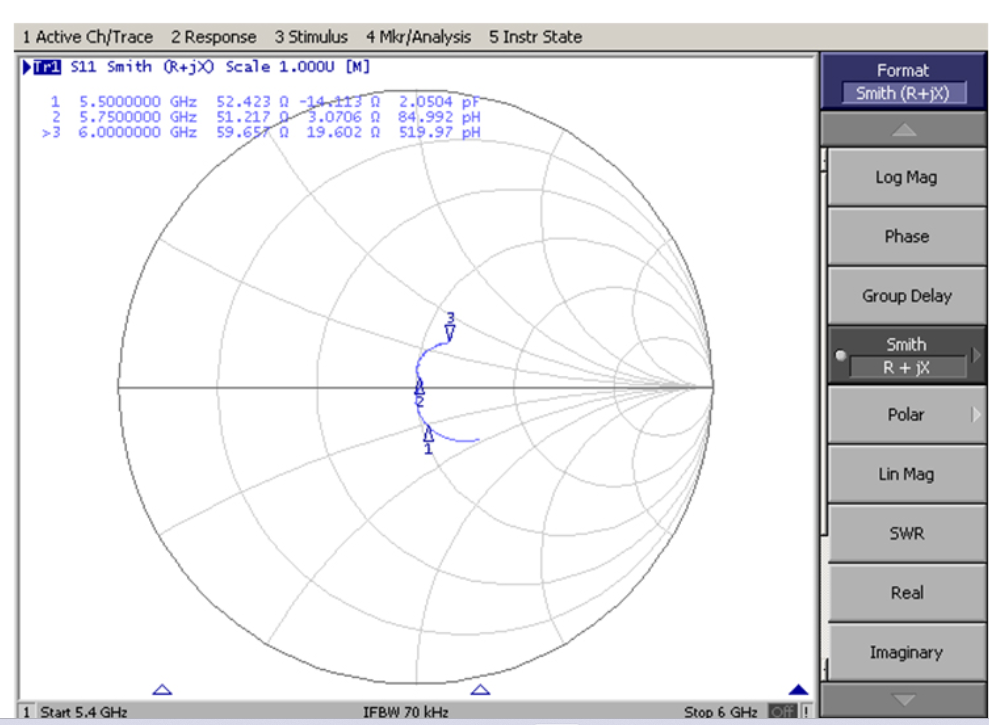Click the Off indicator in status bar

783,712
